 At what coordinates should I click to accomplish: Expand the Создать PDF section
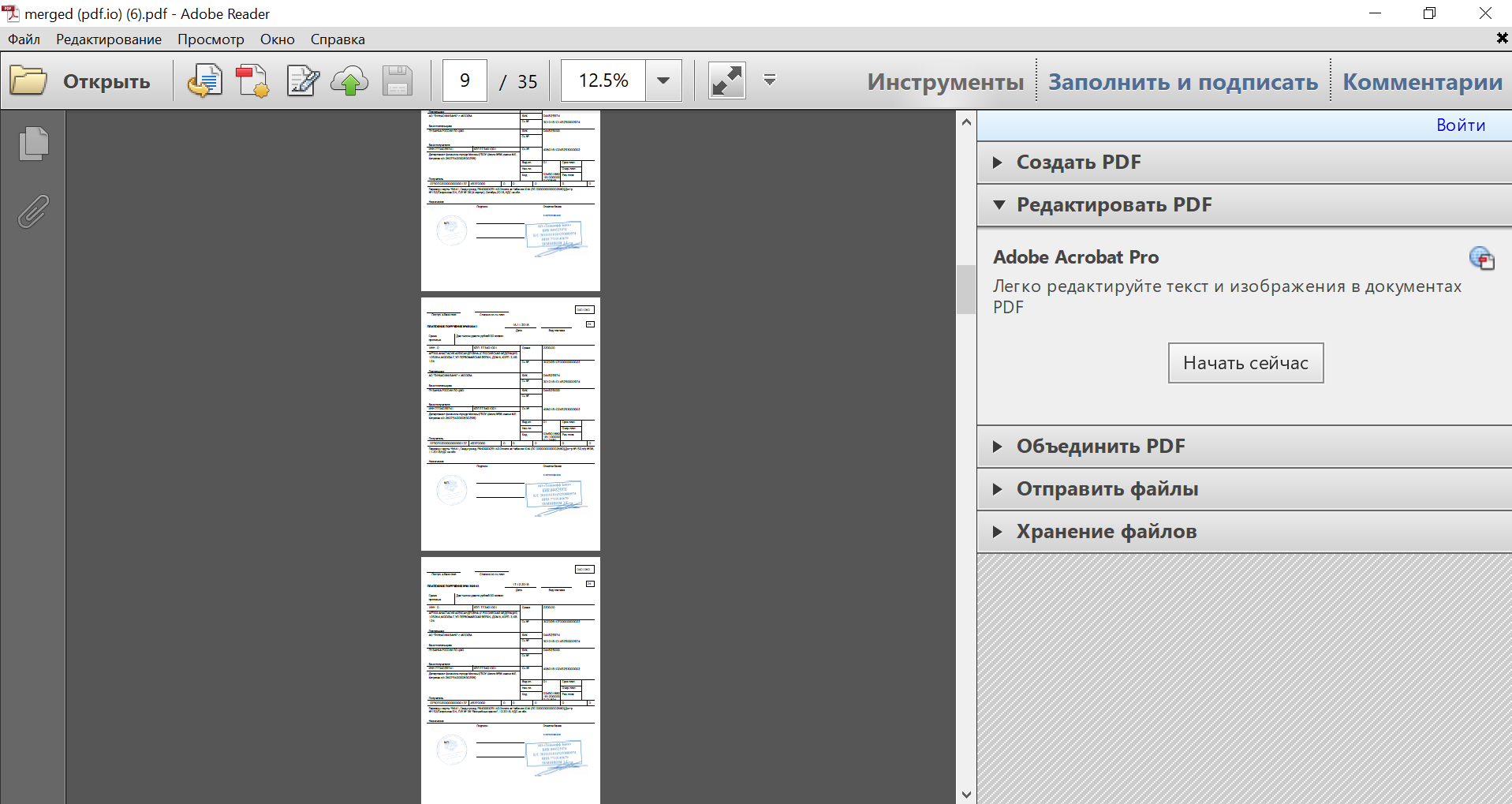point(1244,163)
